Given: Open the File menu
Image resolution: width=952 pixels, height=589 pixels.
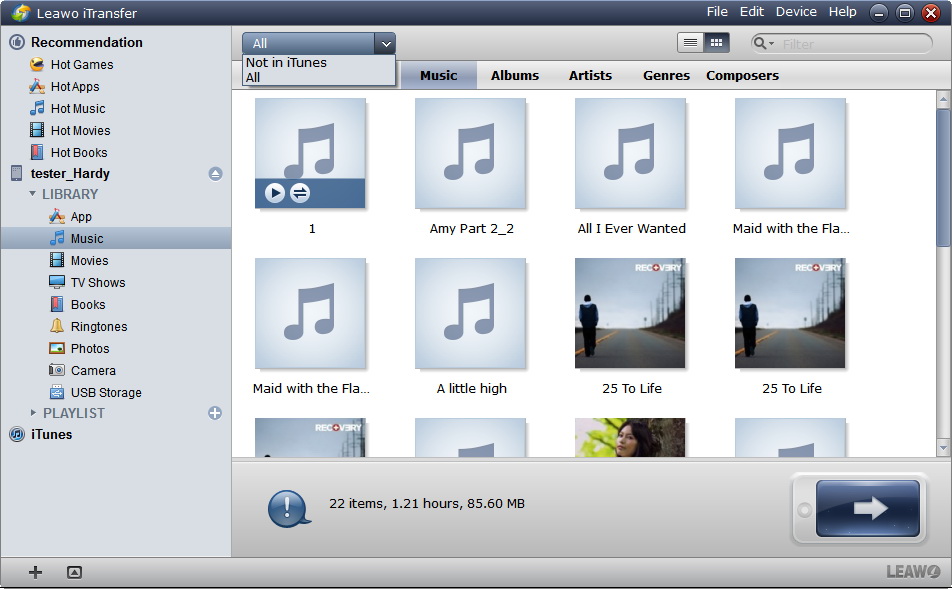Looking at the screenshot, I should (x=717, y=12).
